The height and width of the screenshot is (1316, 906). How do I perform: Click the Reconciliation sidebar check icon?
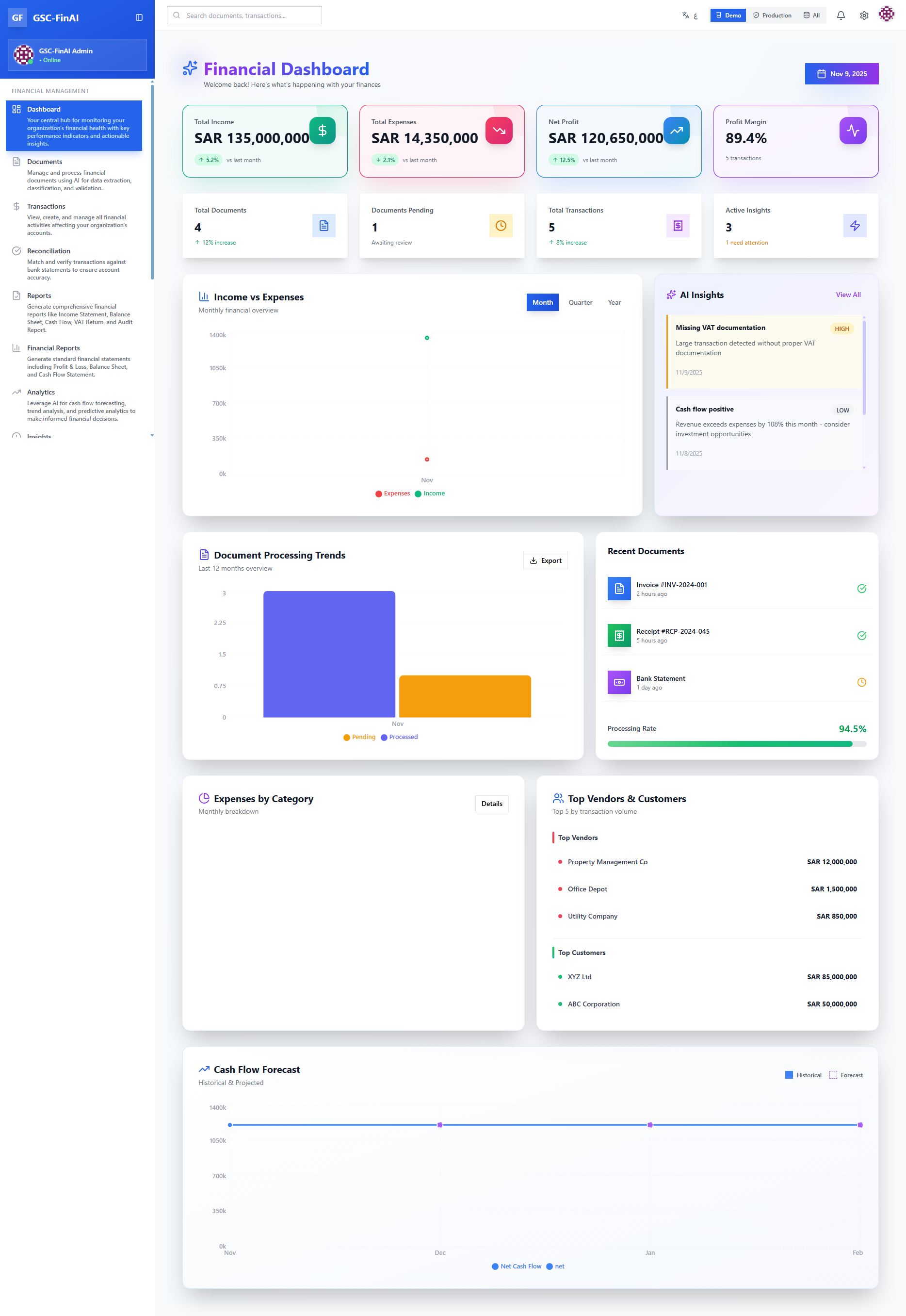click(16, 251)
